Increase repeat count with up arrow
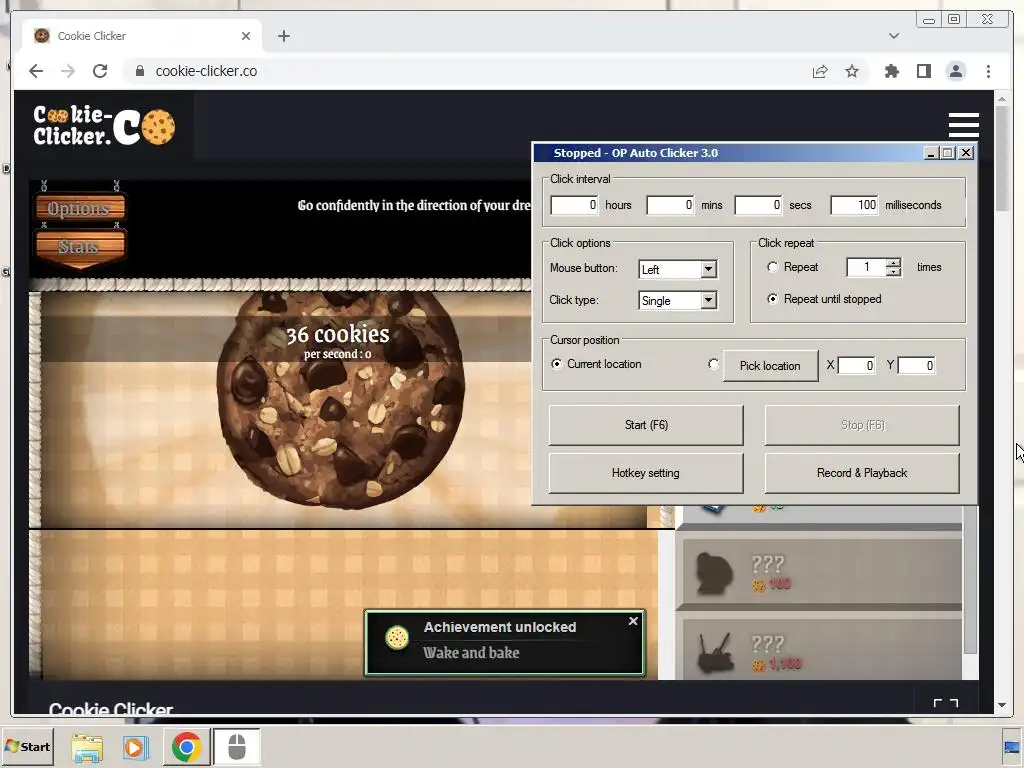The height and width of the screenshot is (768, 1024). (893, 263)
